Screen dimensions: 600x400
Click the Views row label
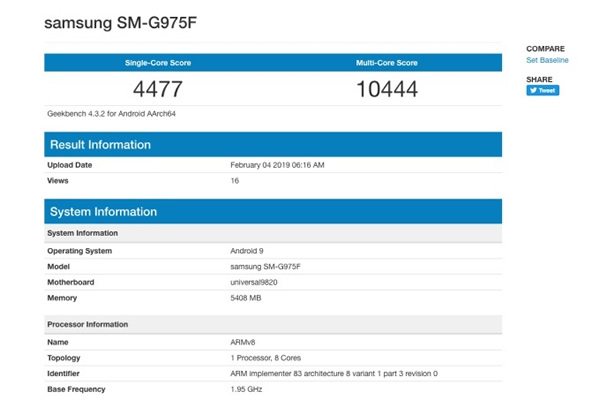tap(58, 180)
